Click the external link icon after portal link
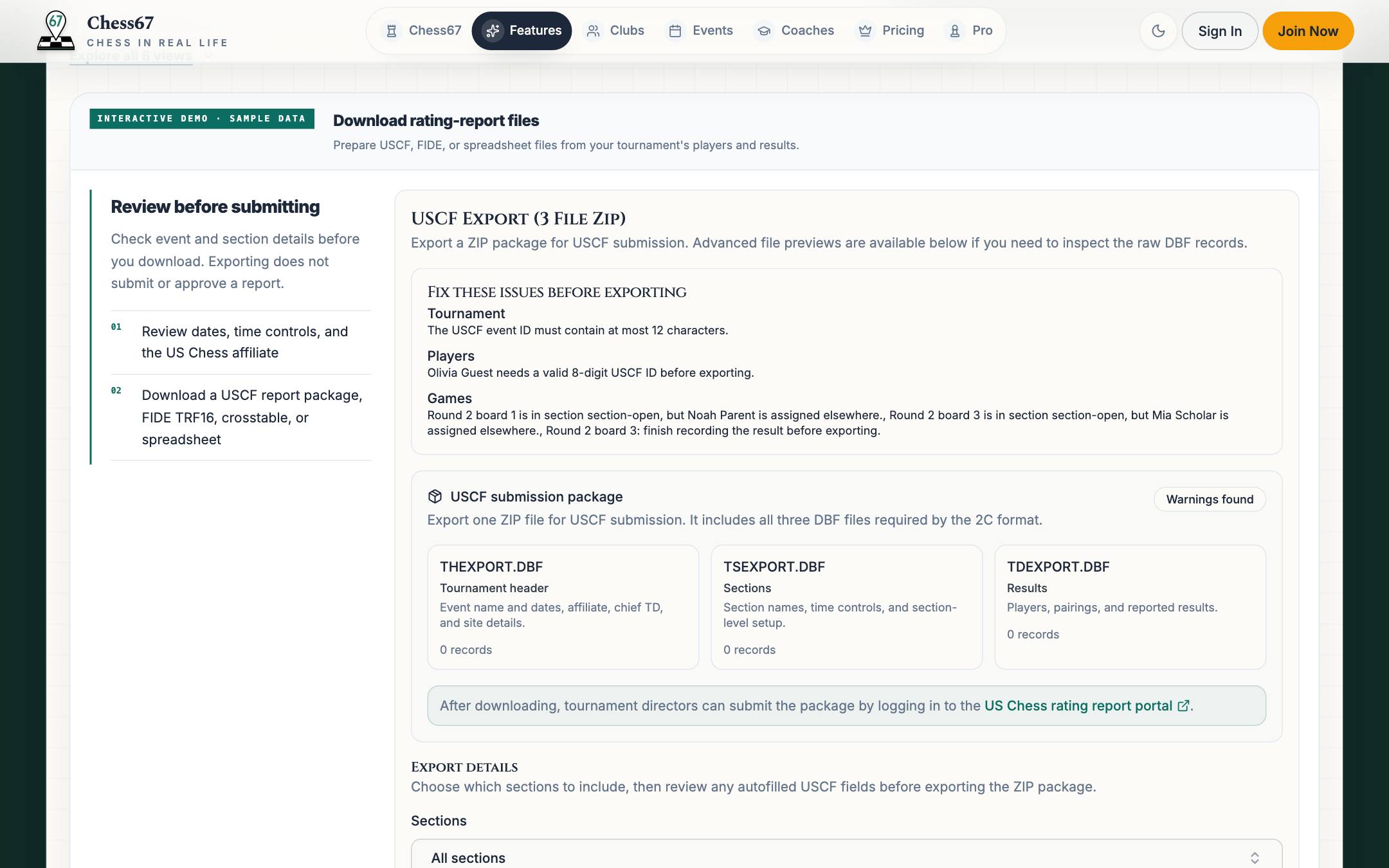This screenshot has width=1389, height=868. click(x=1183, y=706)
